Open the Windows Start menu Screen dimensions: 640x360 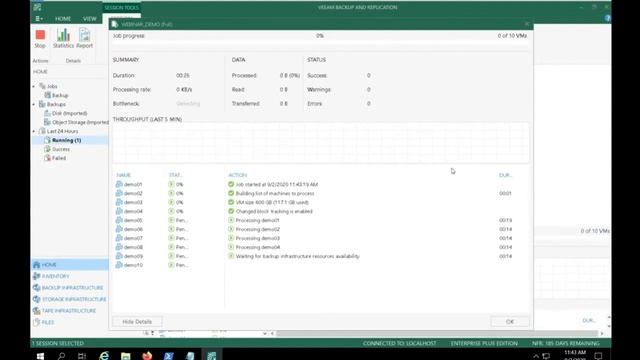pyautogui.click(x=40, y=356)
